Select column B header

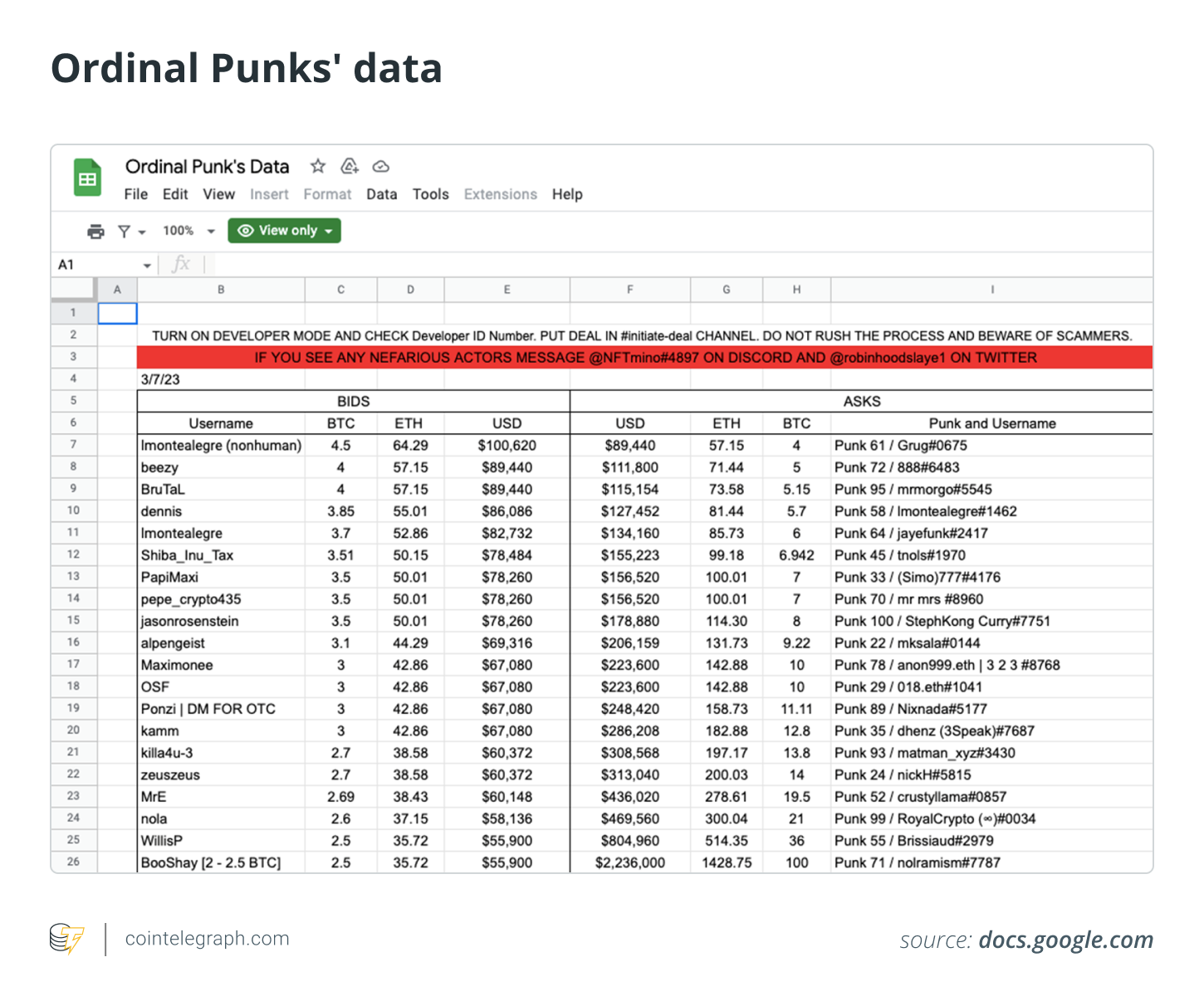[221, 290]
